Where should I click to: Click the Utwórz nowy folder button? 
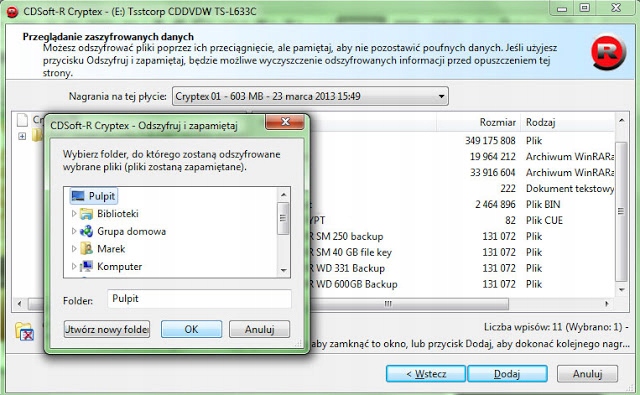click(x=107, y=329)
